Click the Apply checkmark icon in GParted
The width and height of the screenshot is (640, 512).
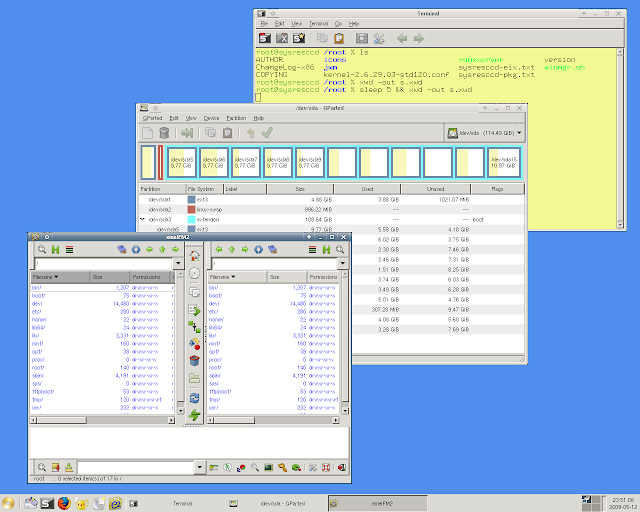(x=267, y=133)
